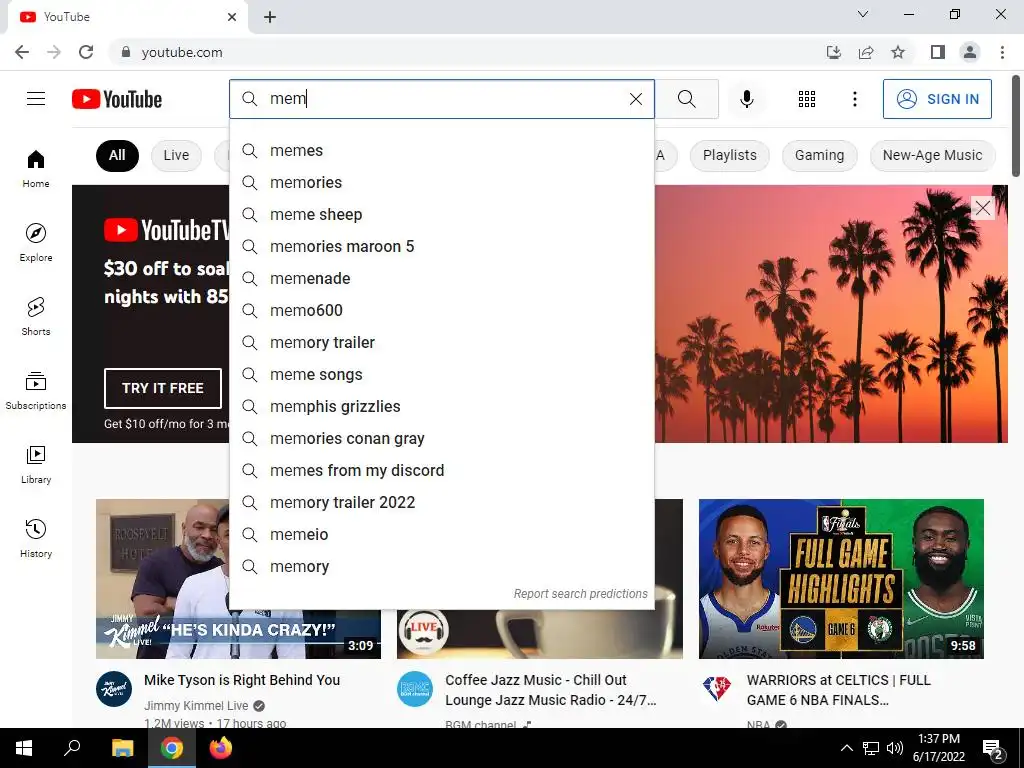The width and height of the screenshot is (1024, 768).
Task: Select the All filter chip
Action: pyautogui.click(x=117, y=155)
